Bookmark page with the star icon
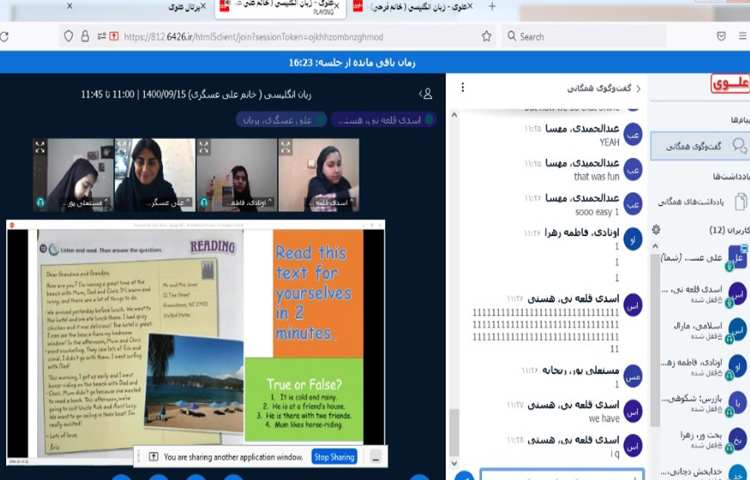 click(x=486, y=36)
